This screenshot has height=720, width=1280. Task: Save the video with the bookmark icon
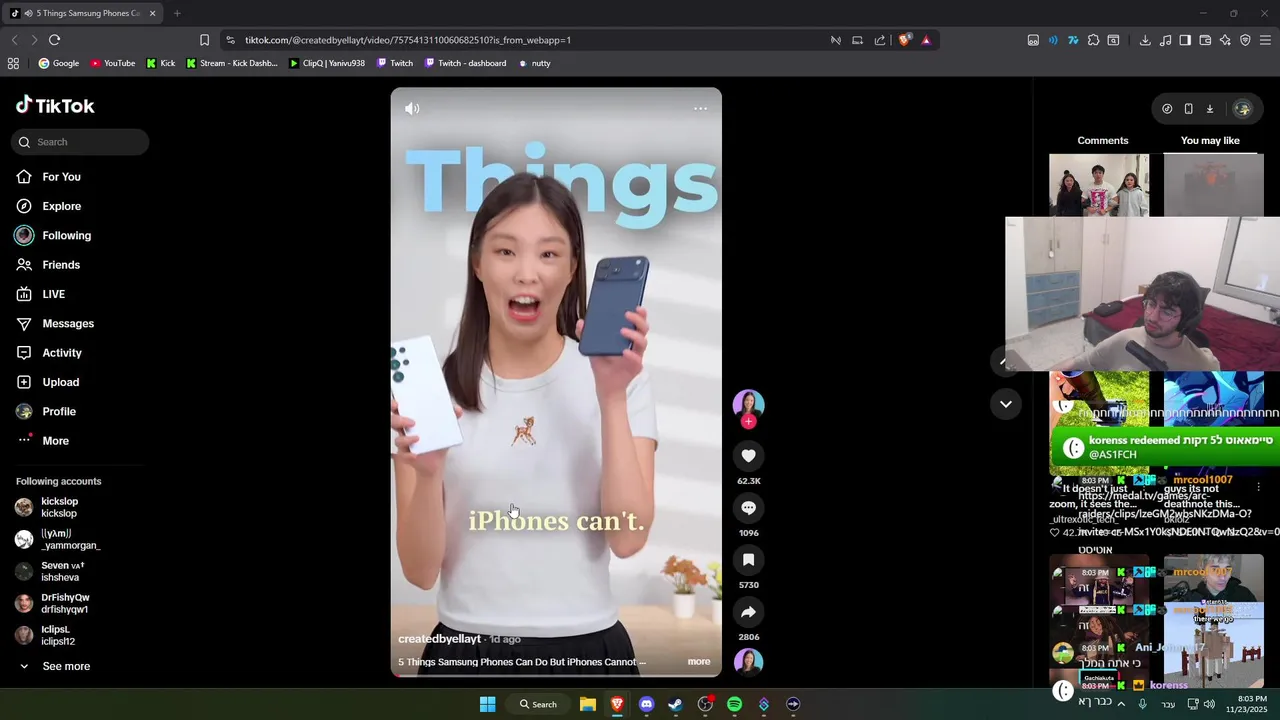point(748,559)
